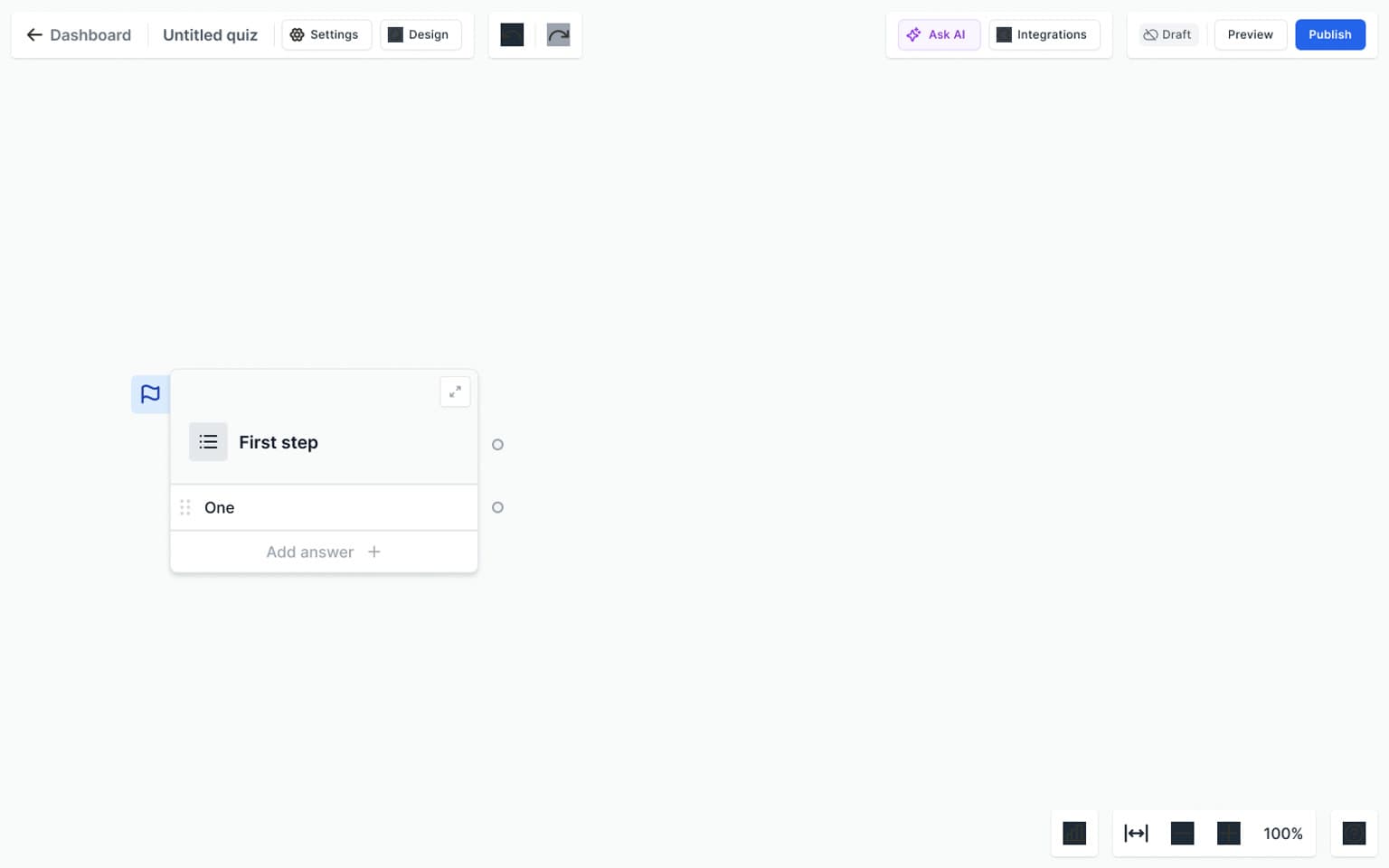
Task: Click the start flag icon
Action: point(150,394)
